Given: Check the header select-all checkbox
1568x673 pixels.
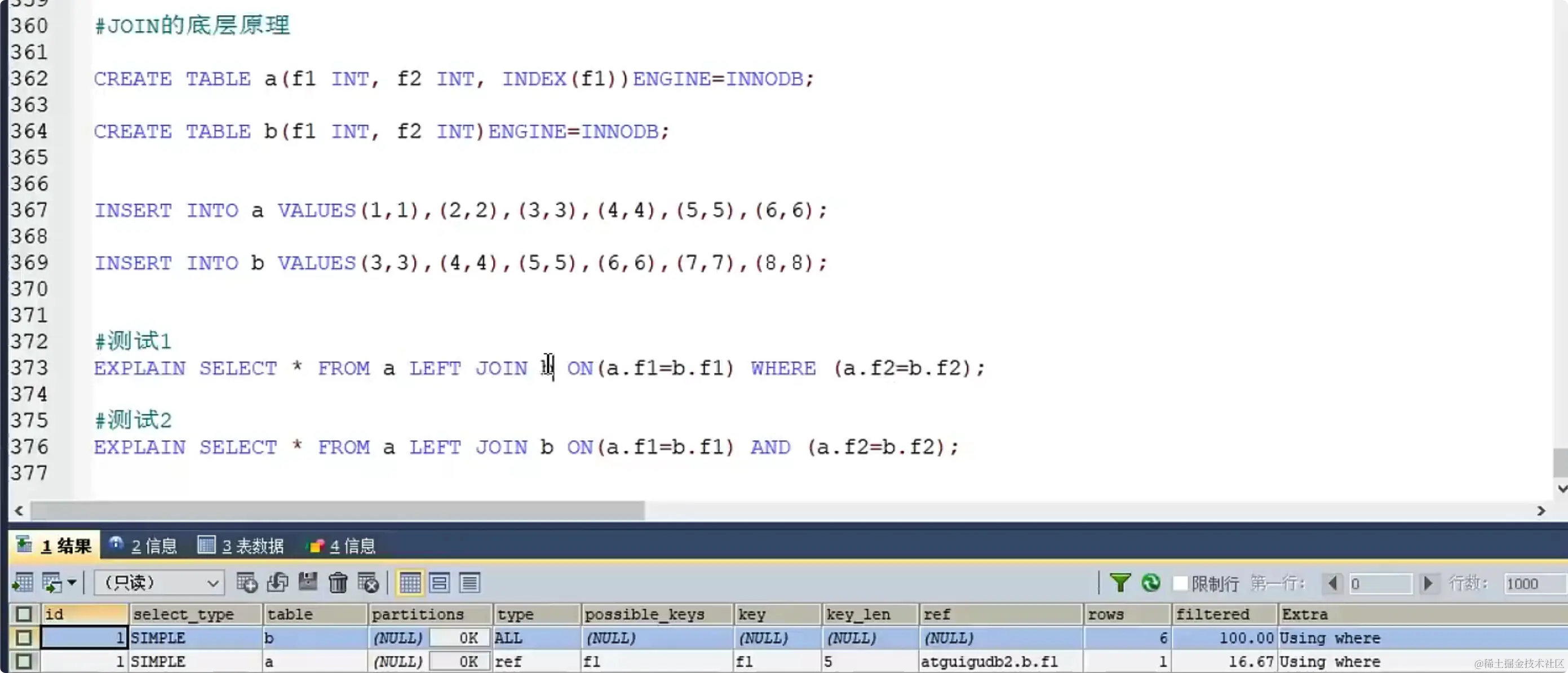Looking at the screenshot, I should 24,614.
